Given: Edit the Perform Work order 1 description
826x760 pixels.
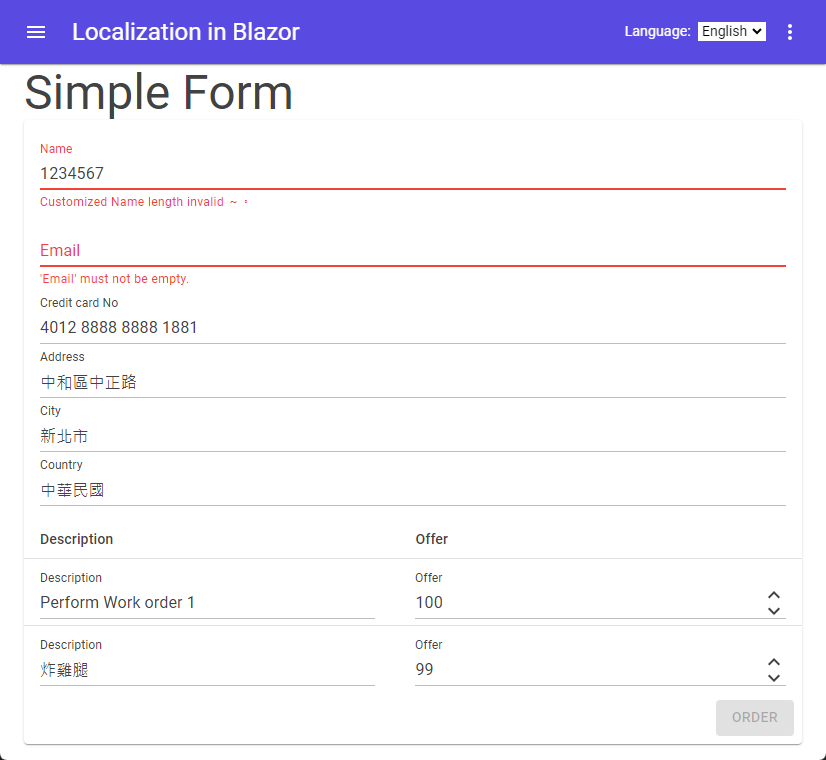Looking at the screenshot, I should tap(206, 603).
